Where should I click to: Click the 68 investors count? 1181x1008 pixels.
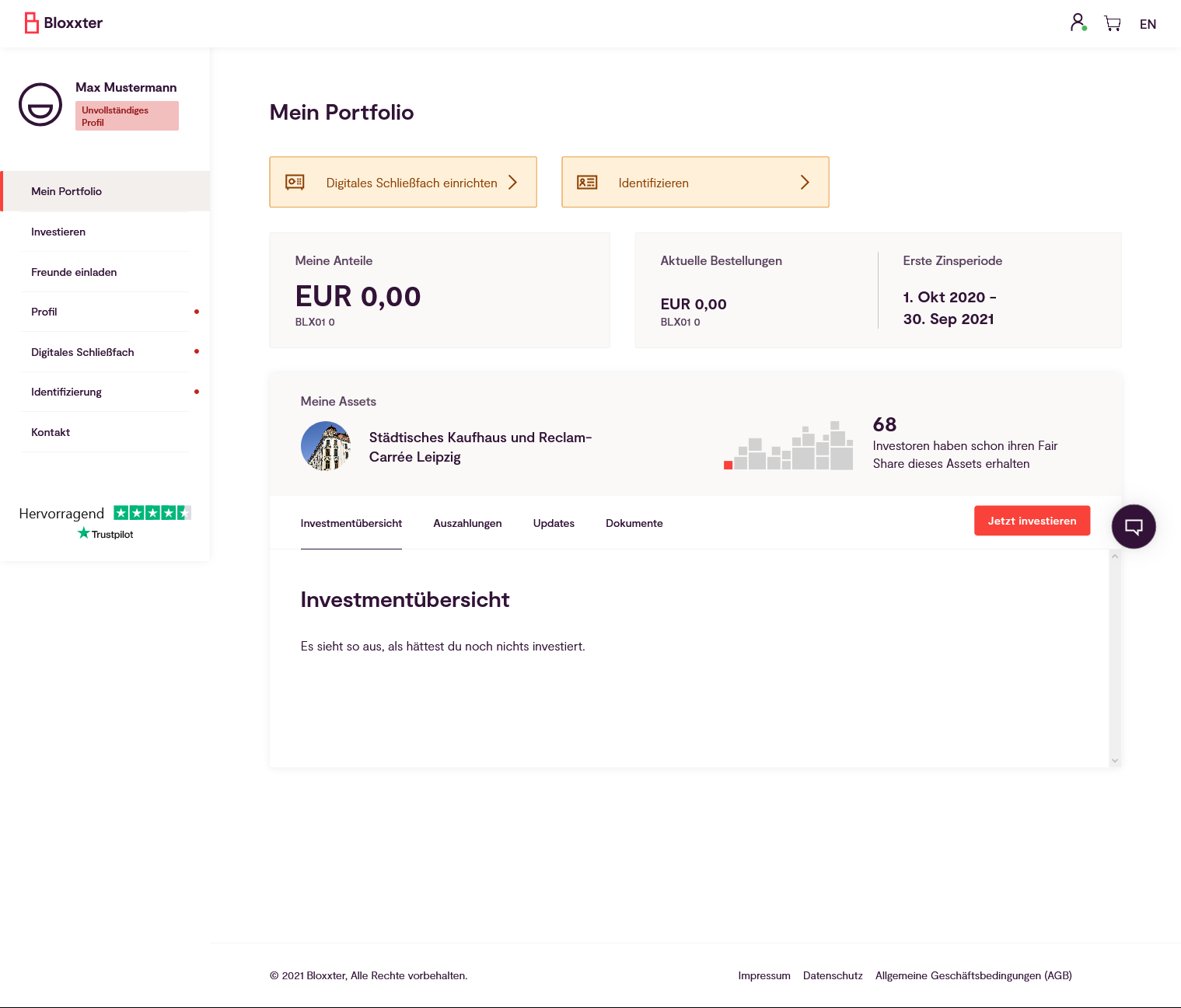point(885,424)
